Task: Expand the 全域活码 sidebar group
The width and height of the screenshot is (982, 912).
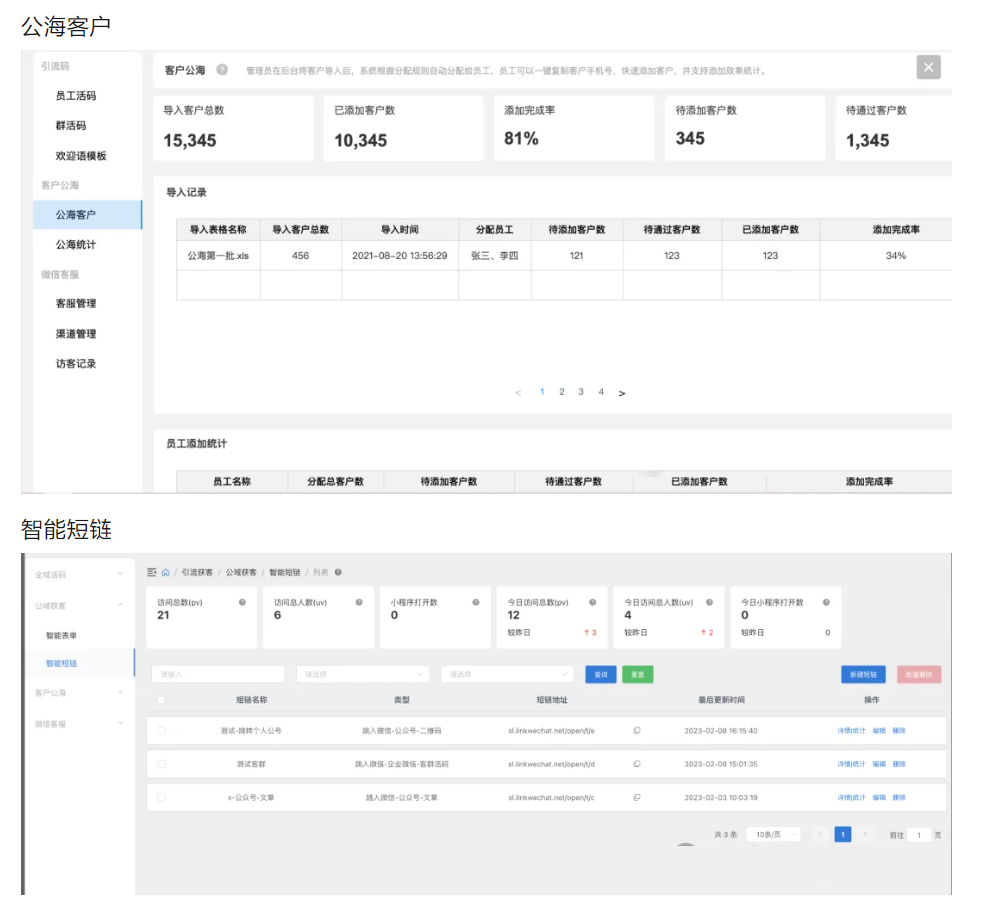Action: (79, 575)
